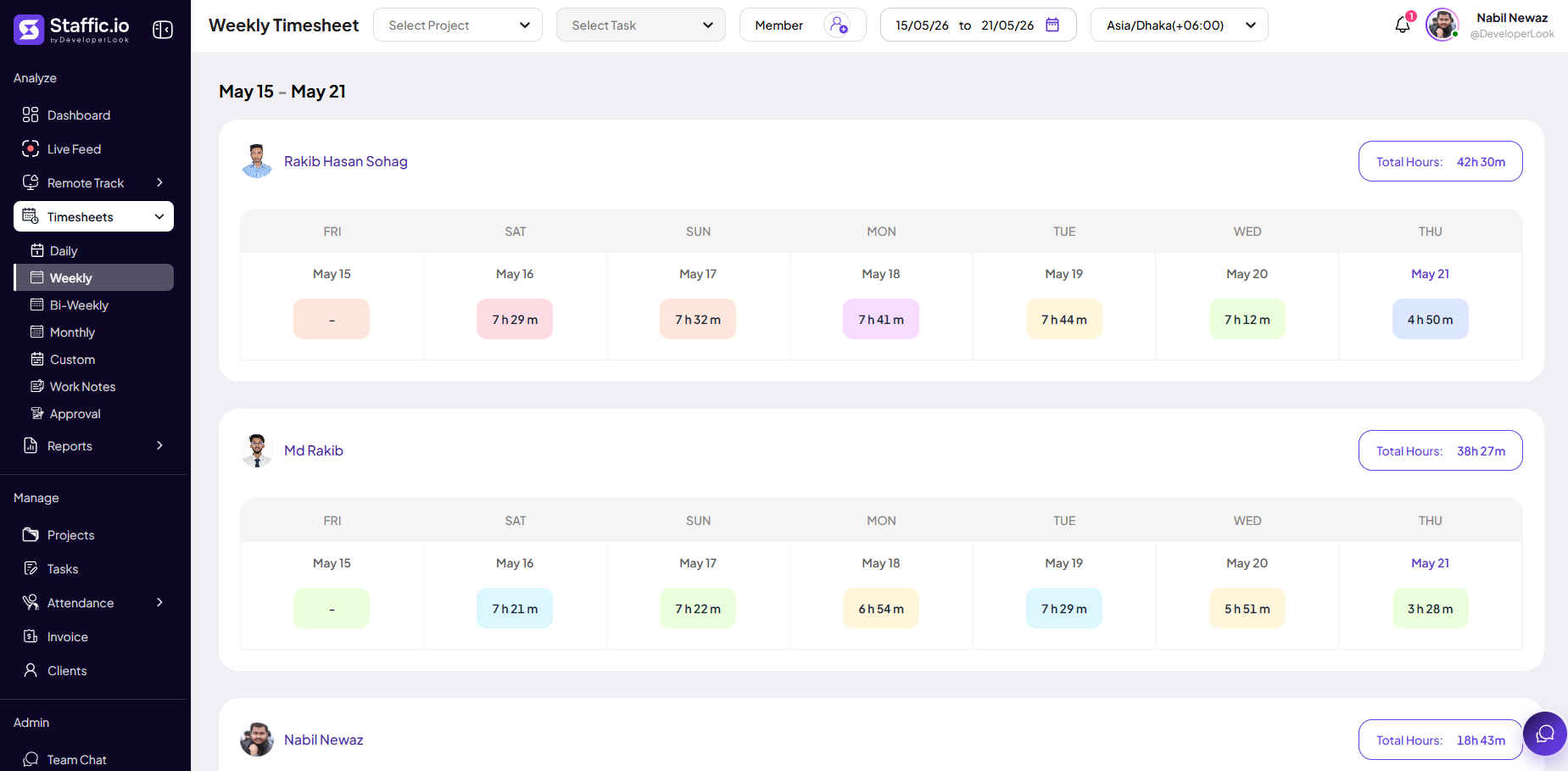Open the Select Project dropdown
The height and width of the screenshot is (771, 1568).
pos(458,25)
